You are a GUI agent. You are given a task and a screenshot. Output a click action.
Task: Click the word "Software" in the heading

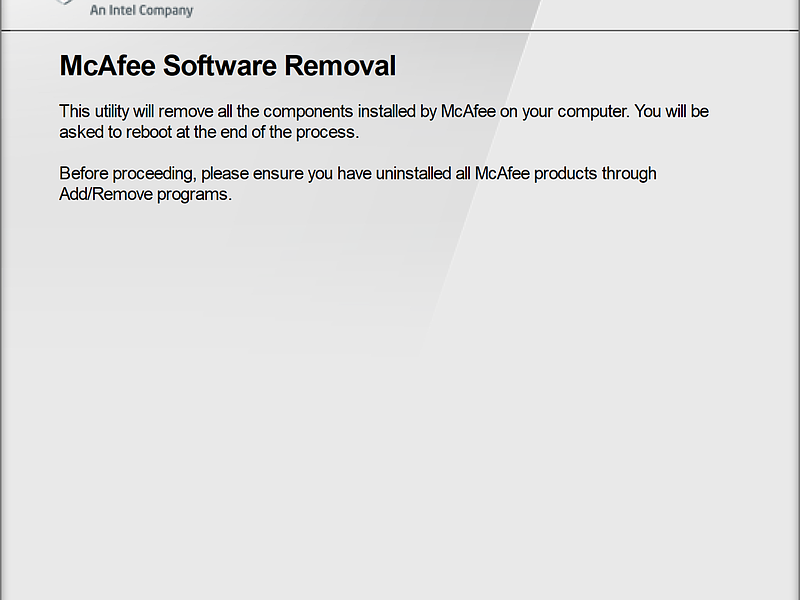click(219, 66)
